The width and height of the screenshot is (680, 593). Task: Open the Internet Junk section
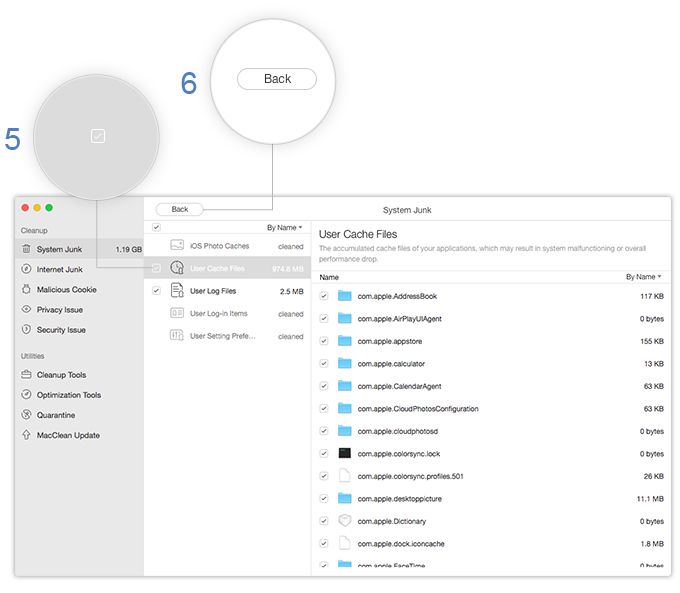point(79,269)
